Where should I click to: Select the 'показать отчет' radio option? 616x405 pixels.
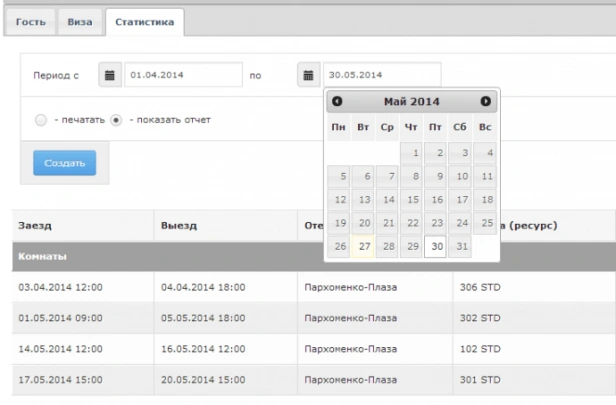pos(116,120)
